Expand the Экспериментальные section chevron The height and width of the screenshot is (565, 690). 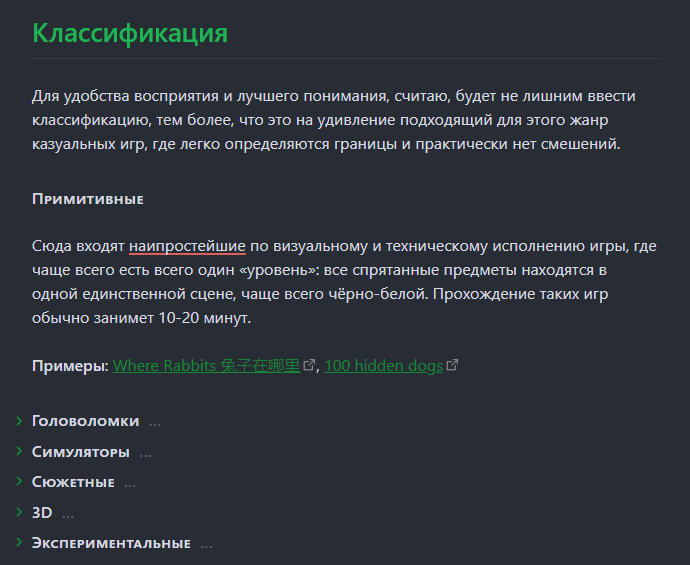[x=19, y=542]
